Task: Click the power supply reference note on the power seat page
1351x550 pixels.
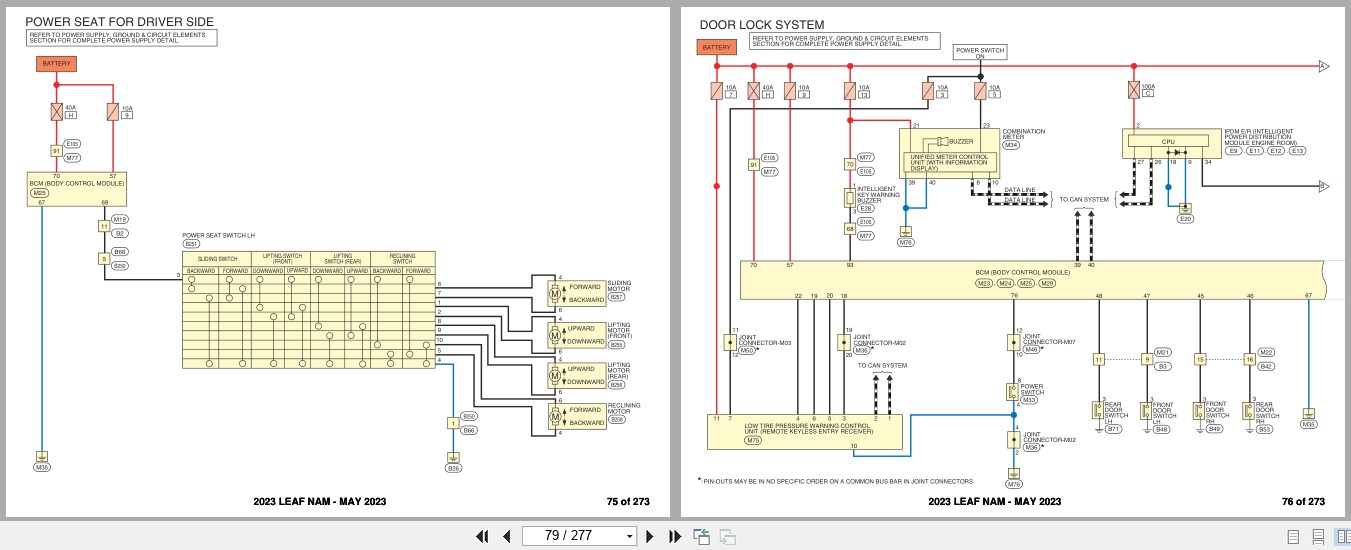Action: pyautogui.click(x=121, y=38)
